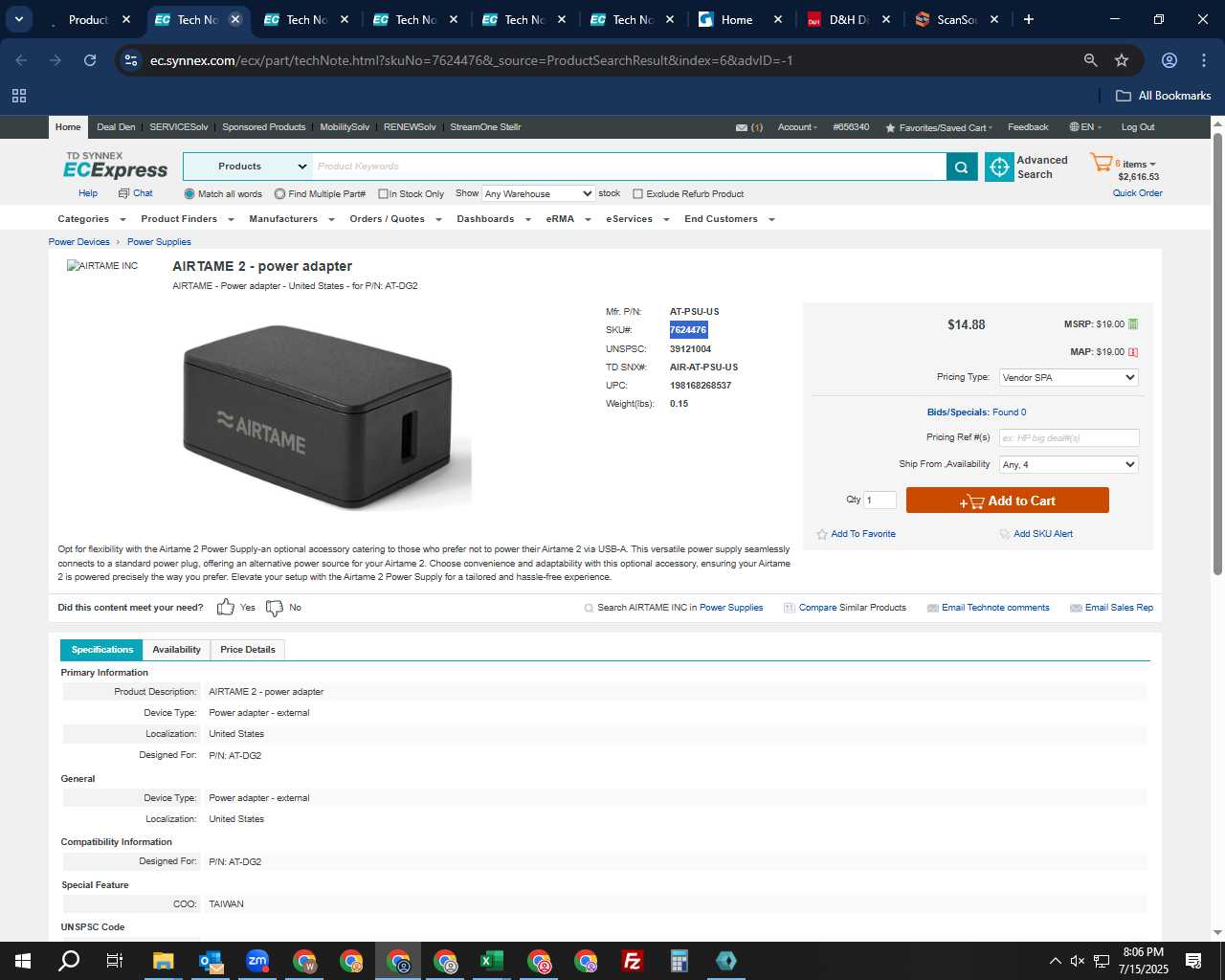The image size is (1225, 980).
Task: Switch to the Price Details tab
Action: [x=248, y=650]
